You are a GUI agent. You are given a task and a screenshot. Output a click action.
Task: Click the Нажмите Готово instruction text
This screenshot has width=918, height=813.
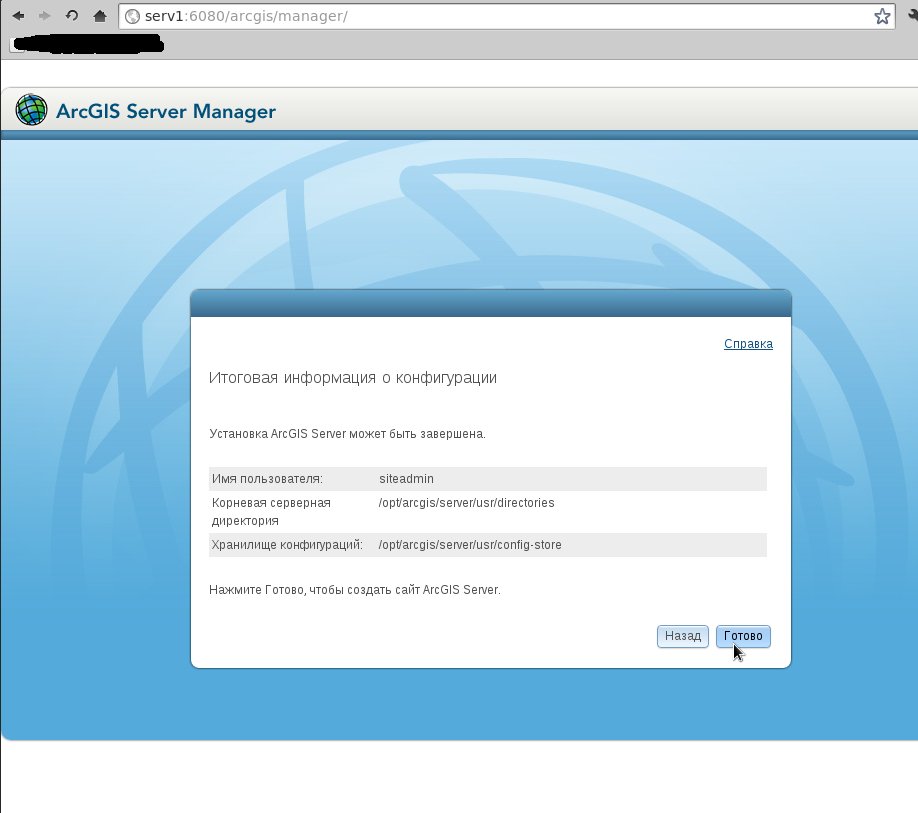[355, 590]
